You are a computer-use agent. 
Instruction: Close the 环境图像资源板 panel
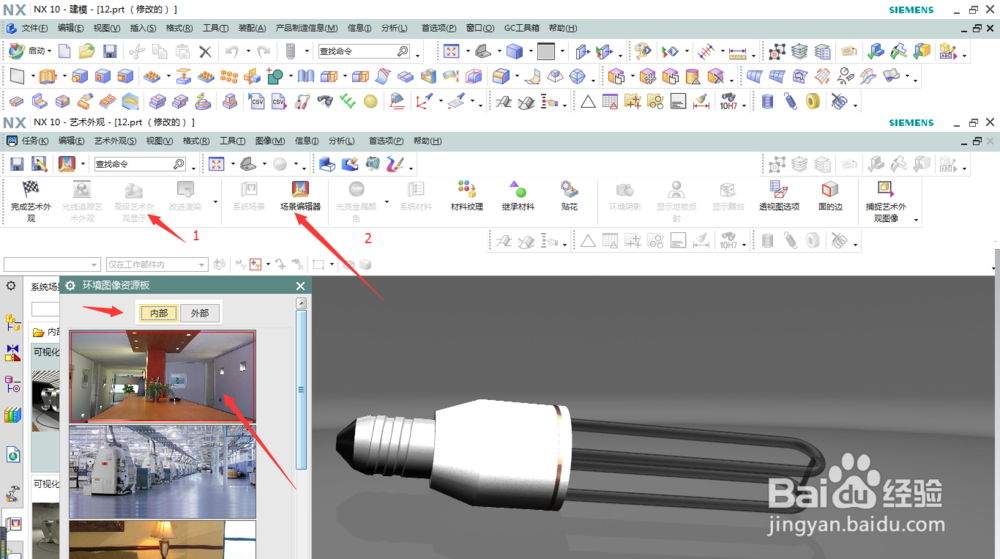(x=300, y=286)
